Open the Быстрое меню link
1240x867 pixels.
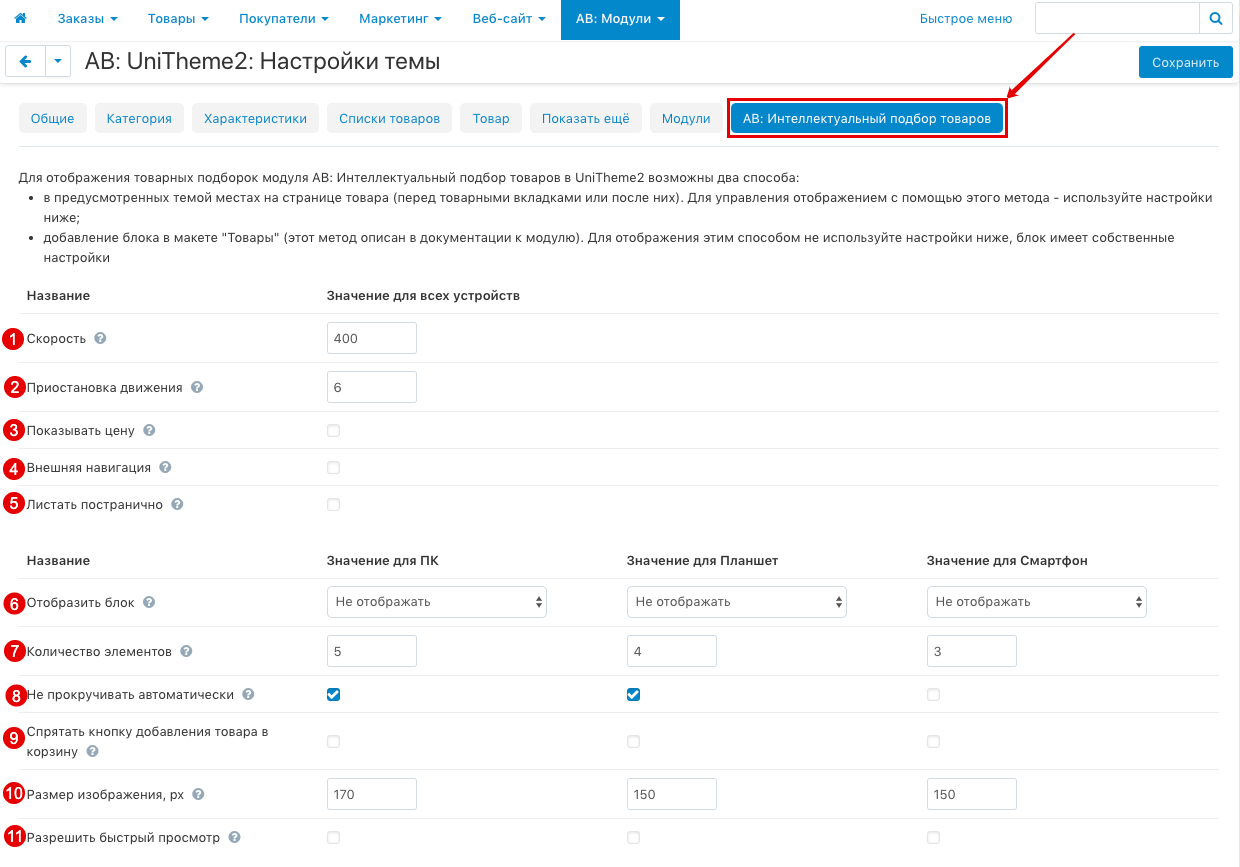coord(965,19)
